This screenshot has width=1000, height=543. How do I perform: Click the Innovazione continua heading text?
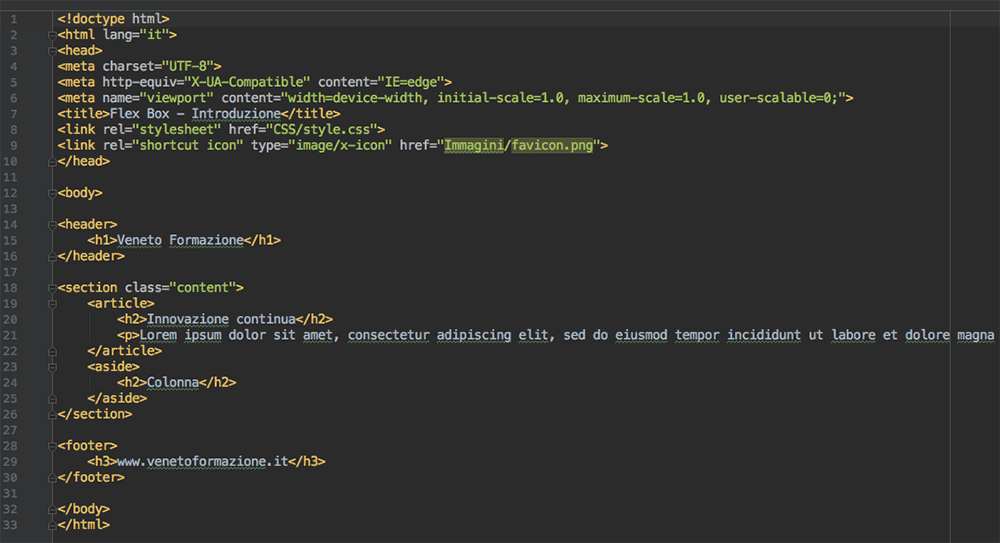click(221, 319)
